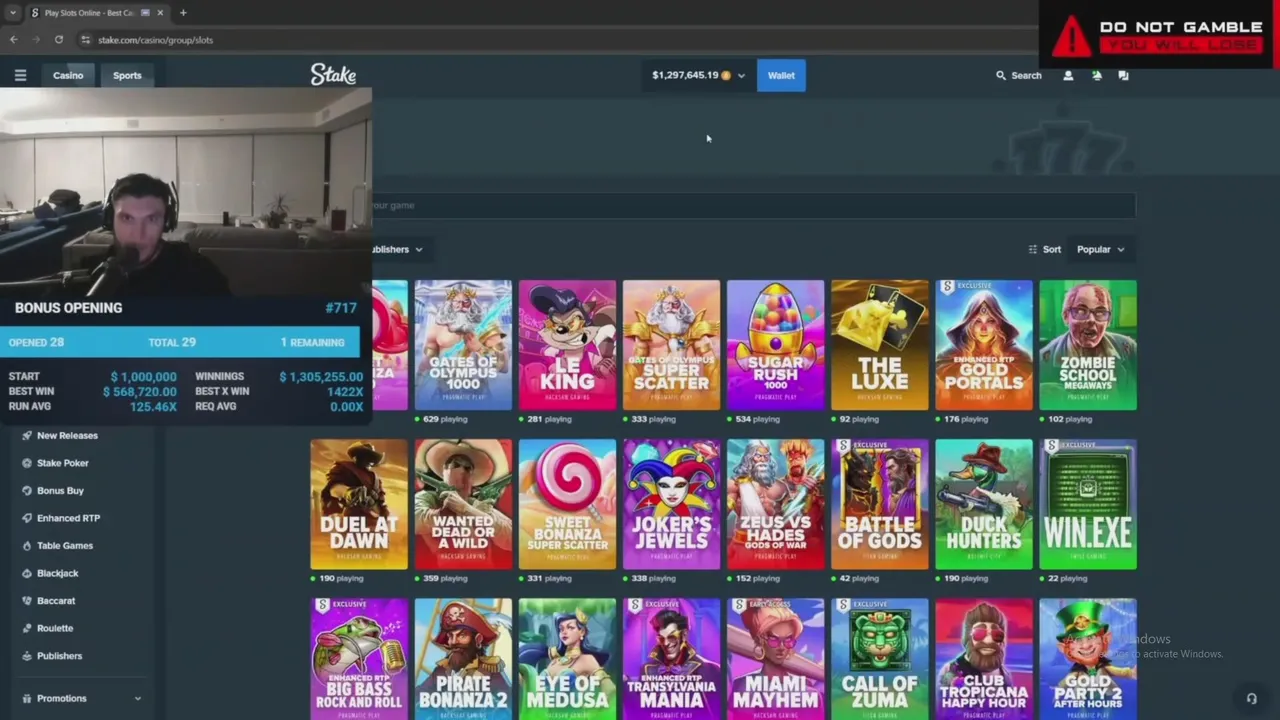
Task: Open Battle of Gods game
Action: [x=879, y=504]
